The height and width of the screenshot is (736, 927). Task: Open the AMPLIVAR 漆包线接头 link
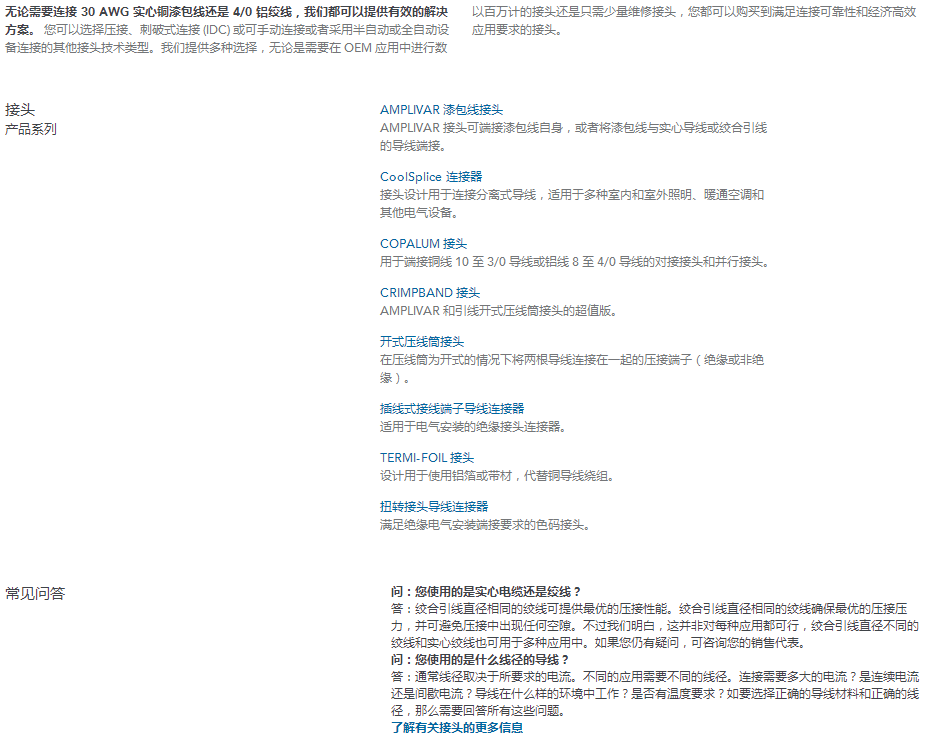[441, 110]
